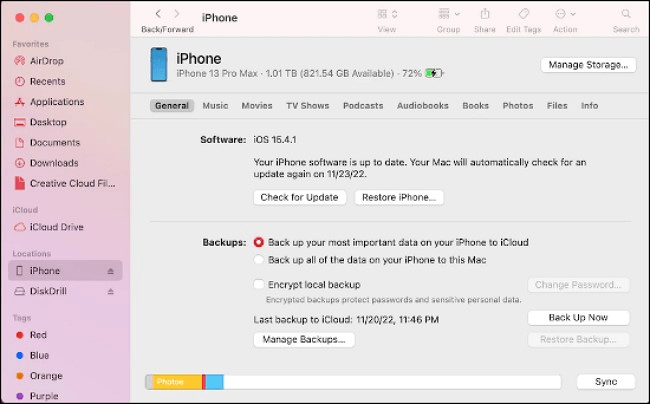650x404 pixels.
Task: Switch to the Movies tab
Action: point(257,106)
